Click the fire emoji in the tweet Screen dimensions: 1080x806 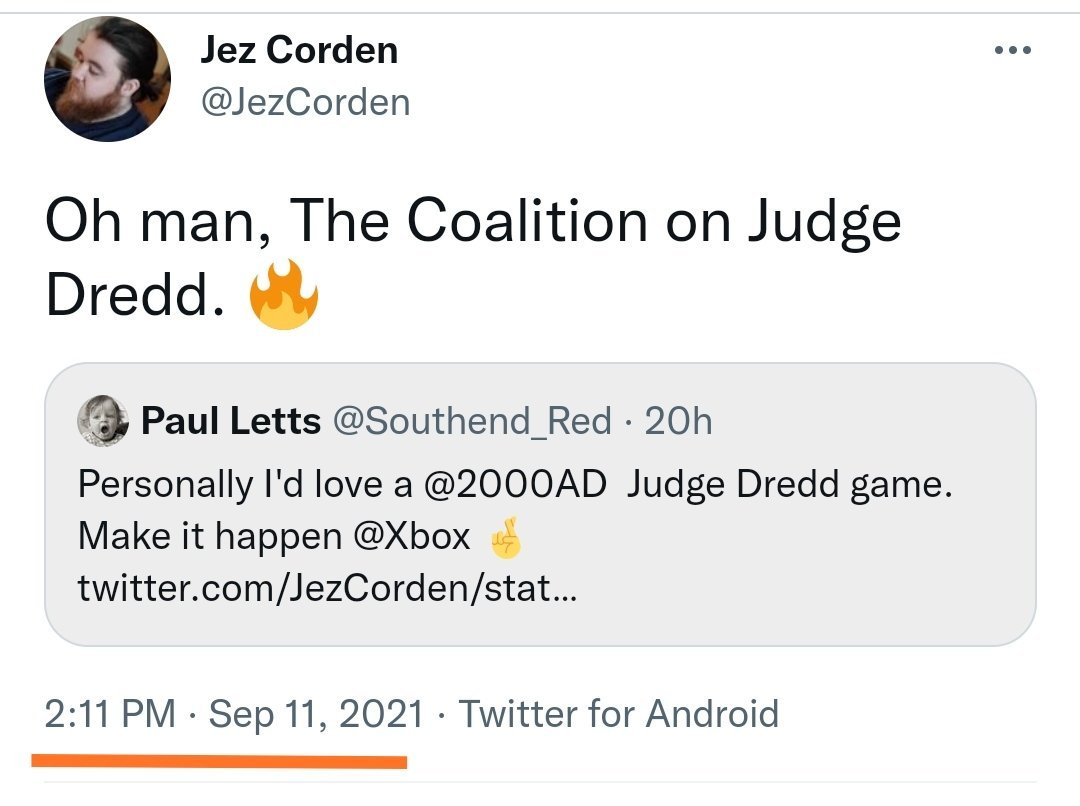(283, 296)
